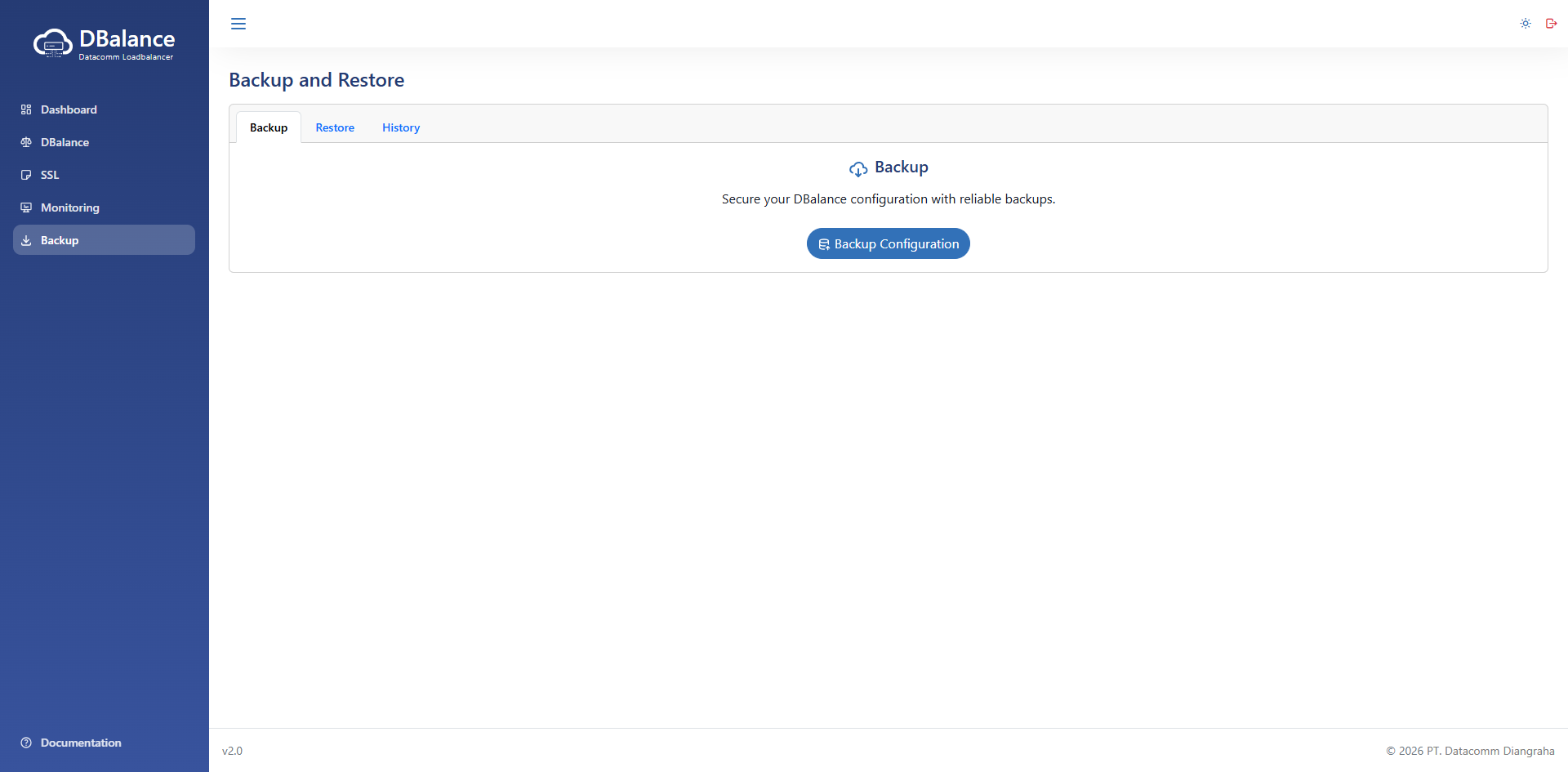1568x772 pixels.
Task: Click the Secure your DBalance configuration description
Action: (888, 199)
